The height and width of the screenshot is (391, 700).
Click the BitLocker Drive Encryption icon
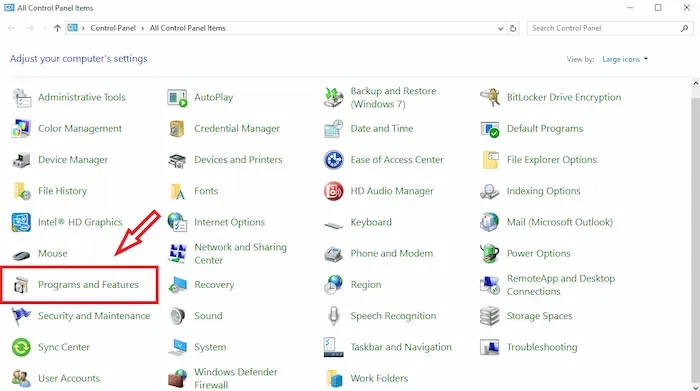coord(490,97)
